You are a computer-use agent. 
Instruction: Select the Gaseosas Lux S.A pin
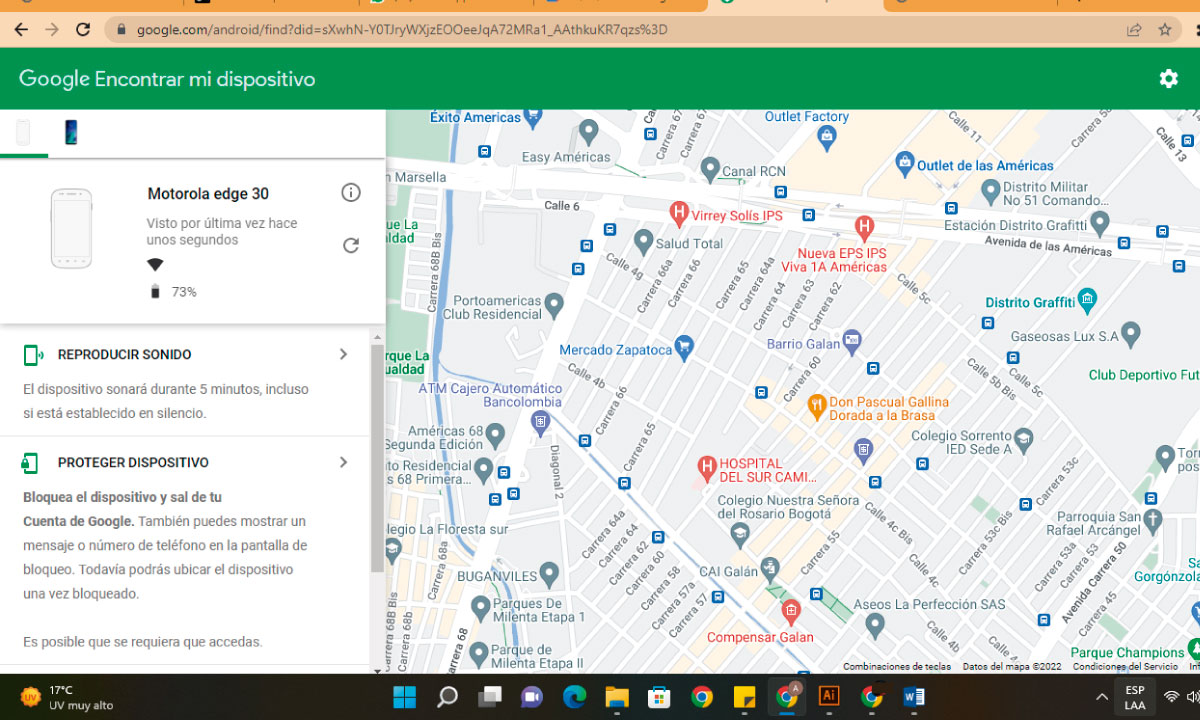(x=1131, y=332)
